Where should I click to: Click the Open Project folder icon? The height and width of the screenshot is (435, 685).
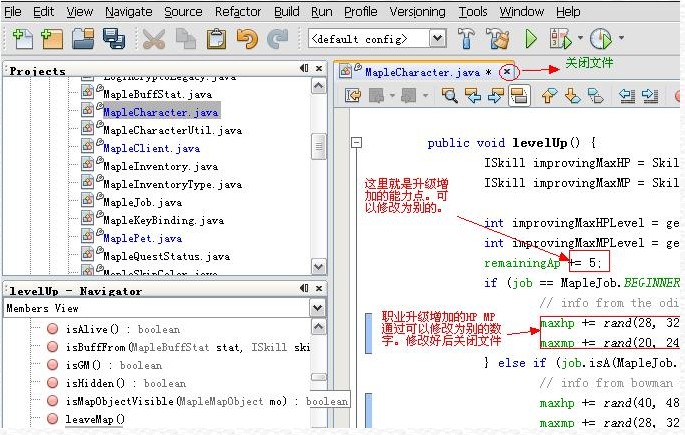coord(83,39)
